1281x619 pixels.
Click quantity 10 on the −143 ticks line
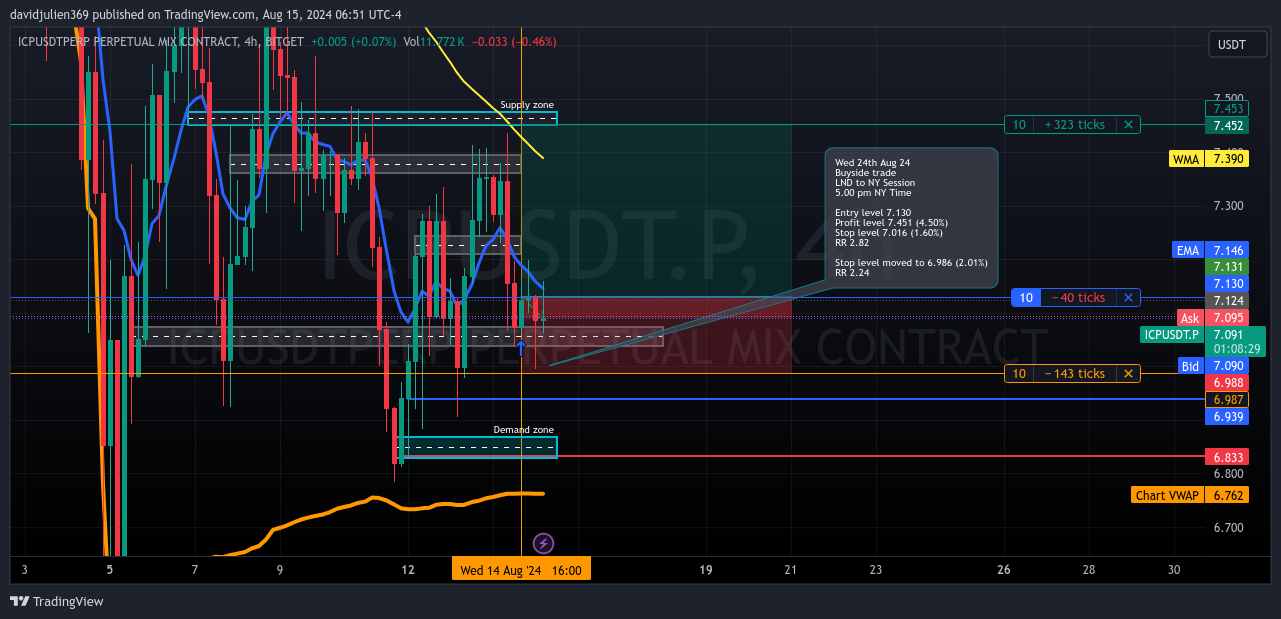click(x=1019, y=373)
